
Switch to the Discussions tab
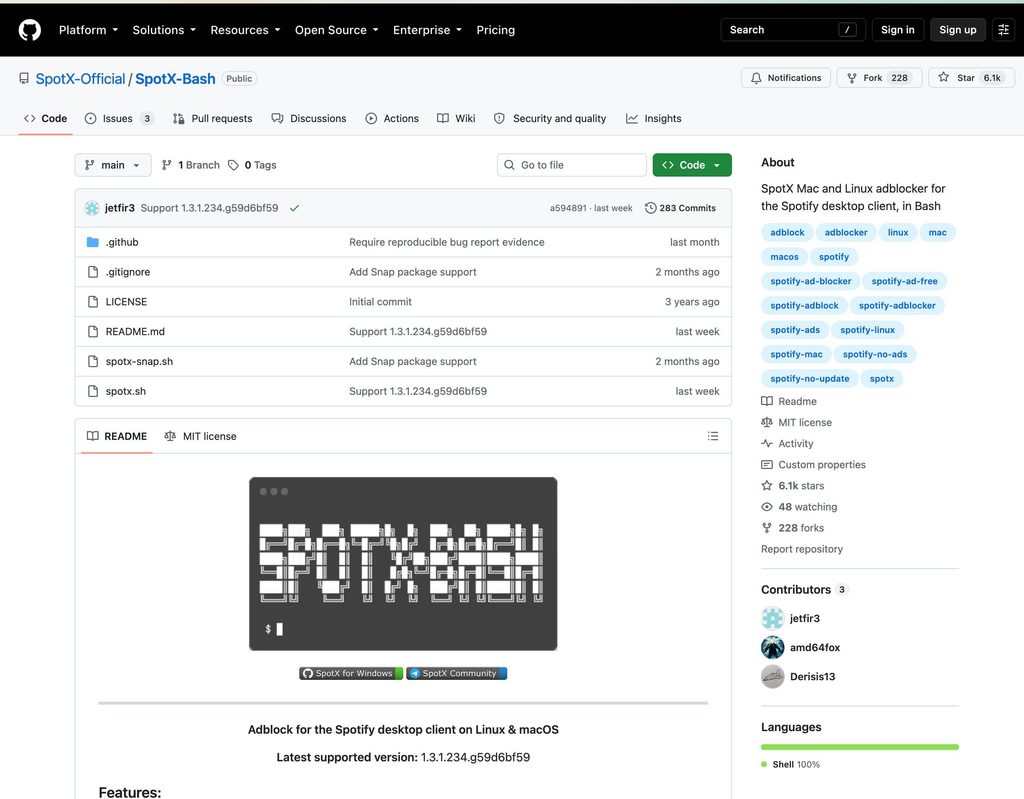(309, 118)
